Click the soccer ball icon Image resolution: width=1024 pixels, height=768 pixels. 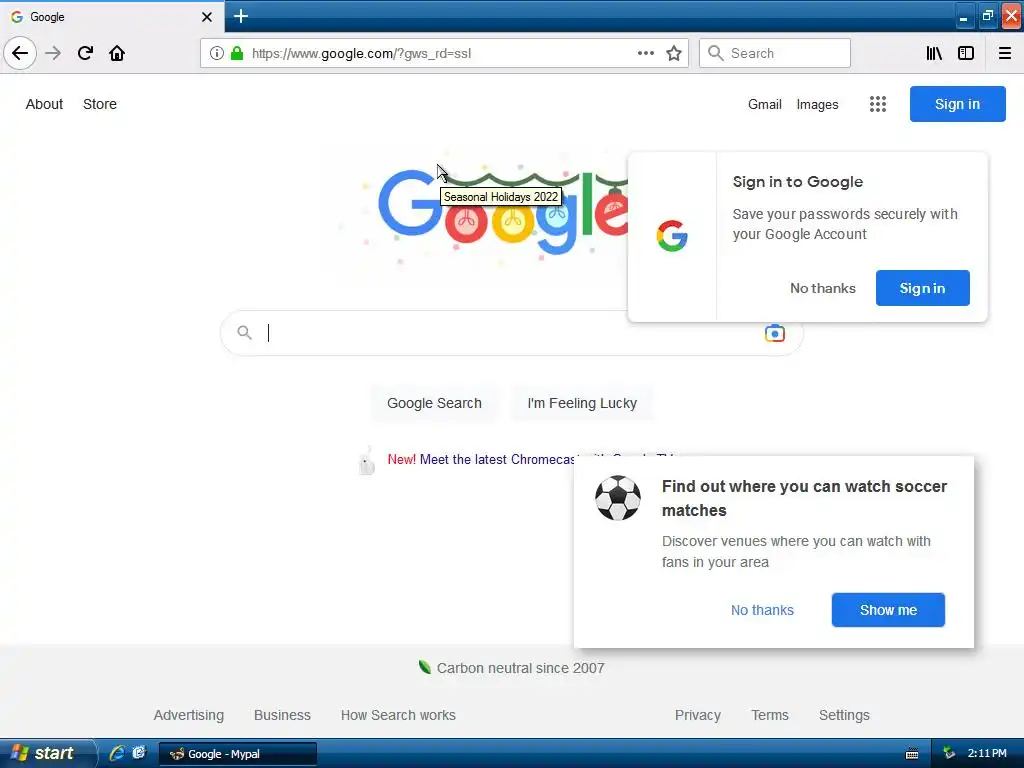(x=618, y=498)
